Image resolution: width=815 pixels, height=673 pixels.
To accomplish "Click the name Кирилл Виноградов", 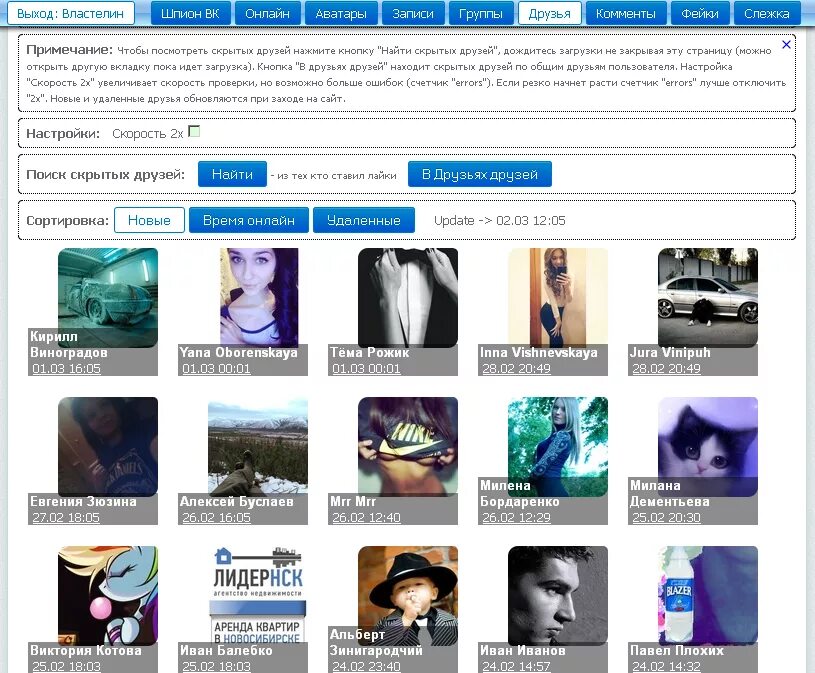I will tap(69, 344).
